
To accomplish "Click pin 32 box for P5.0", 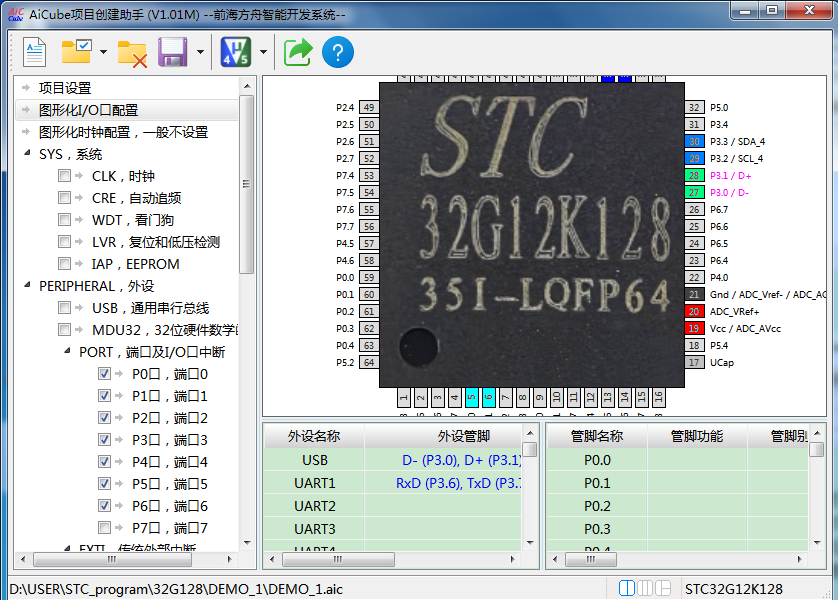I will pyautogui.click(x=694, y=108).
